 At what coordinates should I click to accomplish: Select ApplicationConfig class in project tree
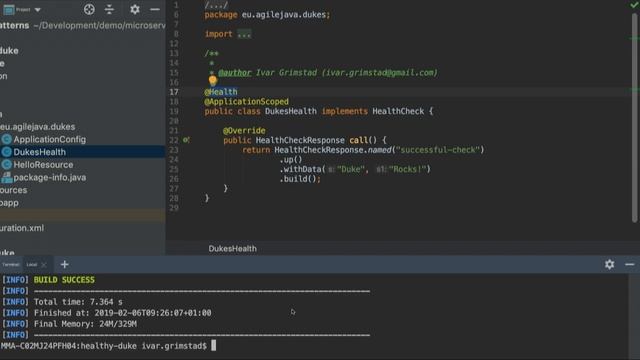pos(49,140)
